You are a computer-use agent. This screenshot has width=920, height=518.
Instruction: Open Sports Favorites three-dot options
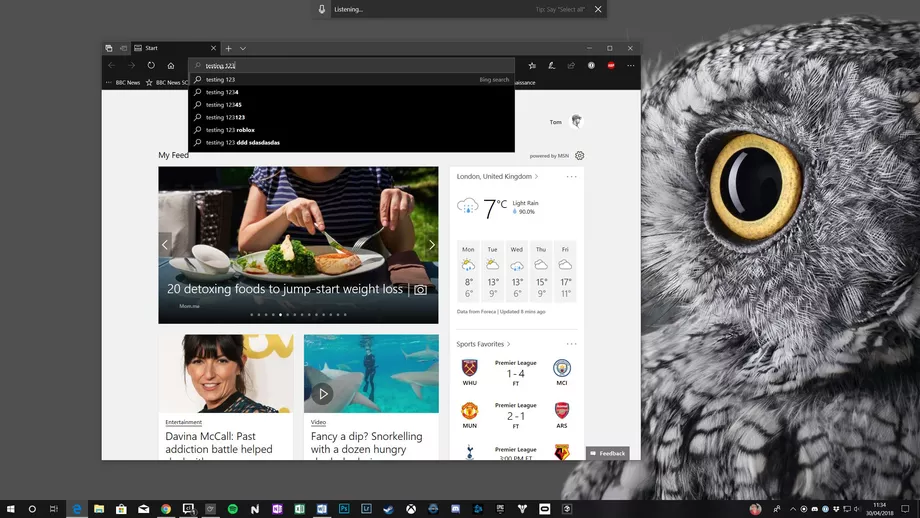(572, 344)
